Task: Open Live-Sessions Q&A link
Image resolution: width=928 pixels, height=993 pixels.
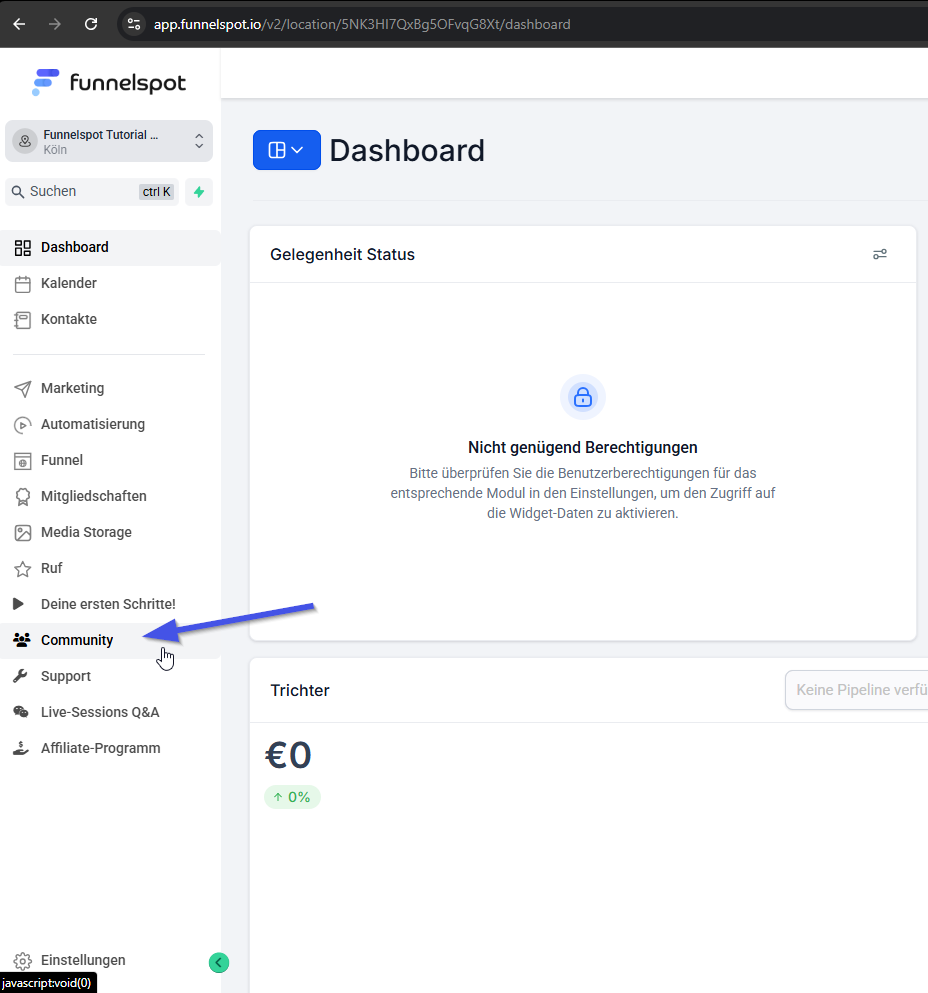Action: (x=109, y=712)
